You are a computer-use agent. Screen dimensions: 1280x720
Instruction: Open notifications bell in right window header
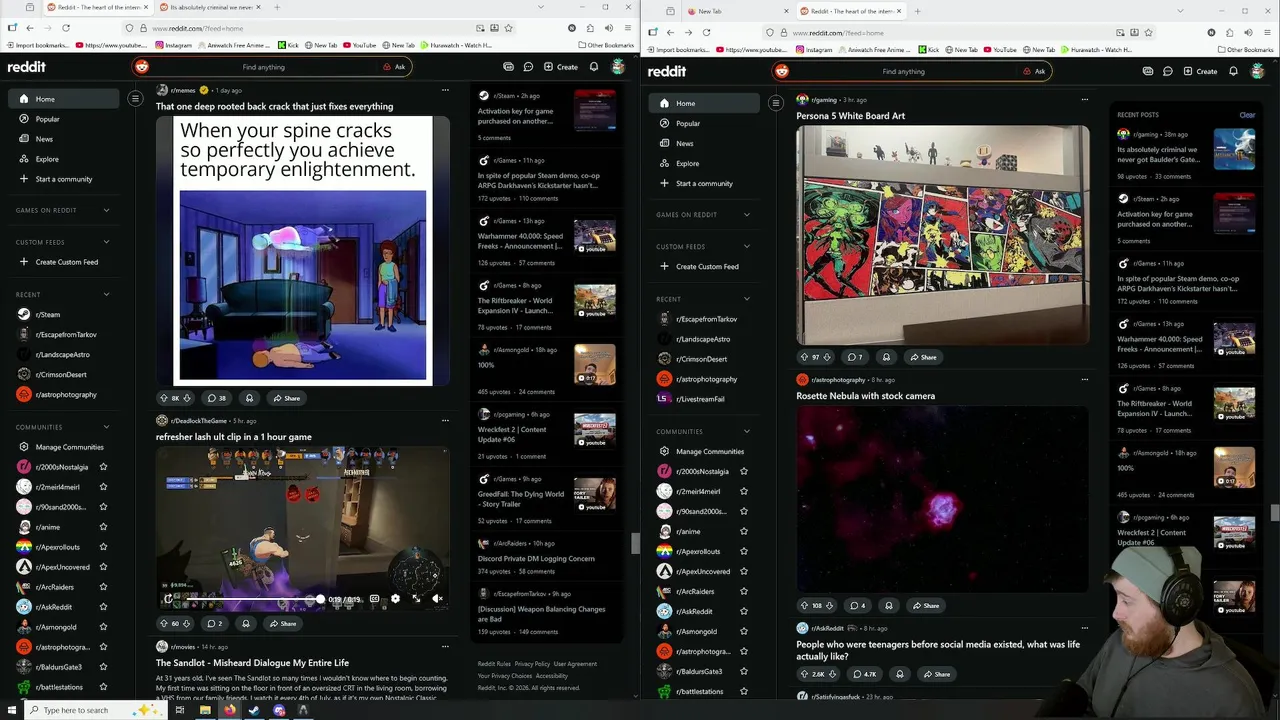coord(1233,71)
